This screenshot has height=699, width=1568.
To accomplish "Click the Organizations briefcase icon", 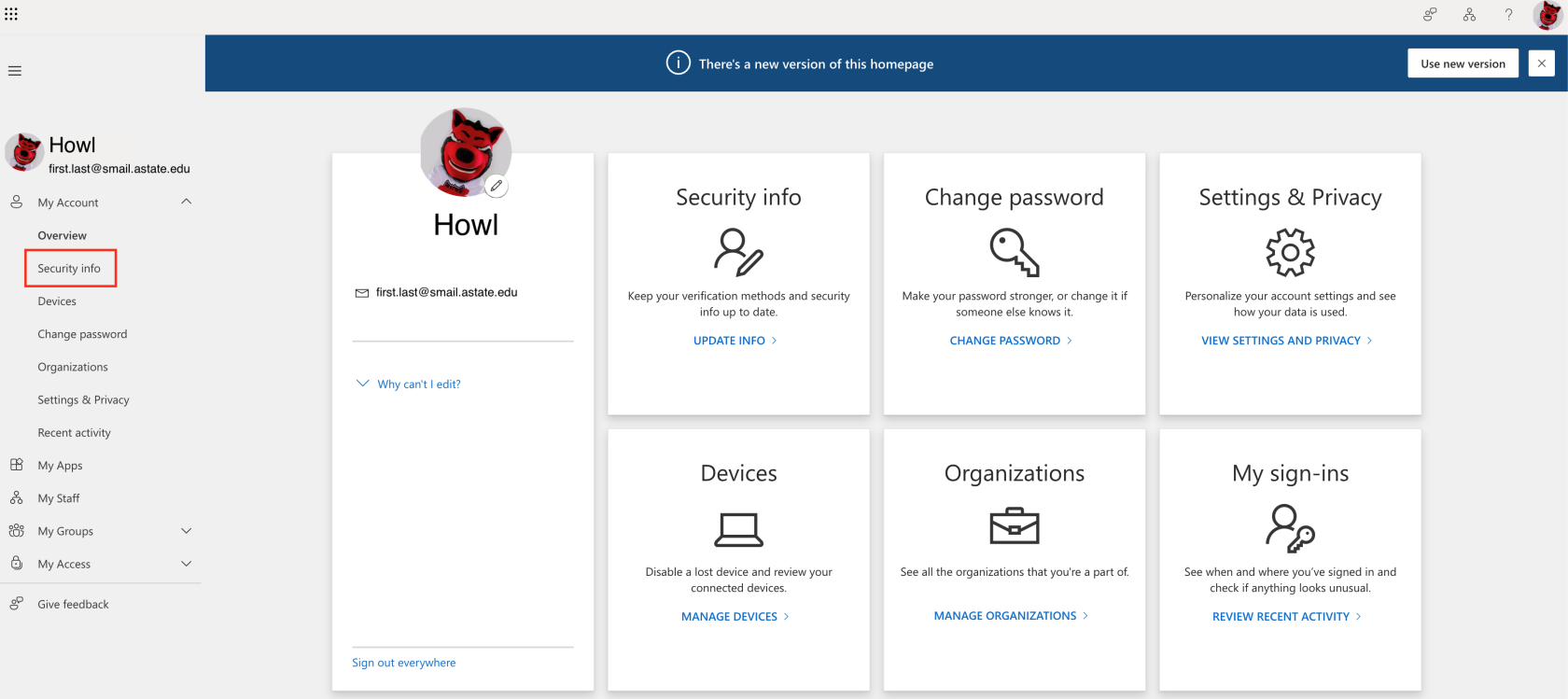I will click(x=1015, y=526).
